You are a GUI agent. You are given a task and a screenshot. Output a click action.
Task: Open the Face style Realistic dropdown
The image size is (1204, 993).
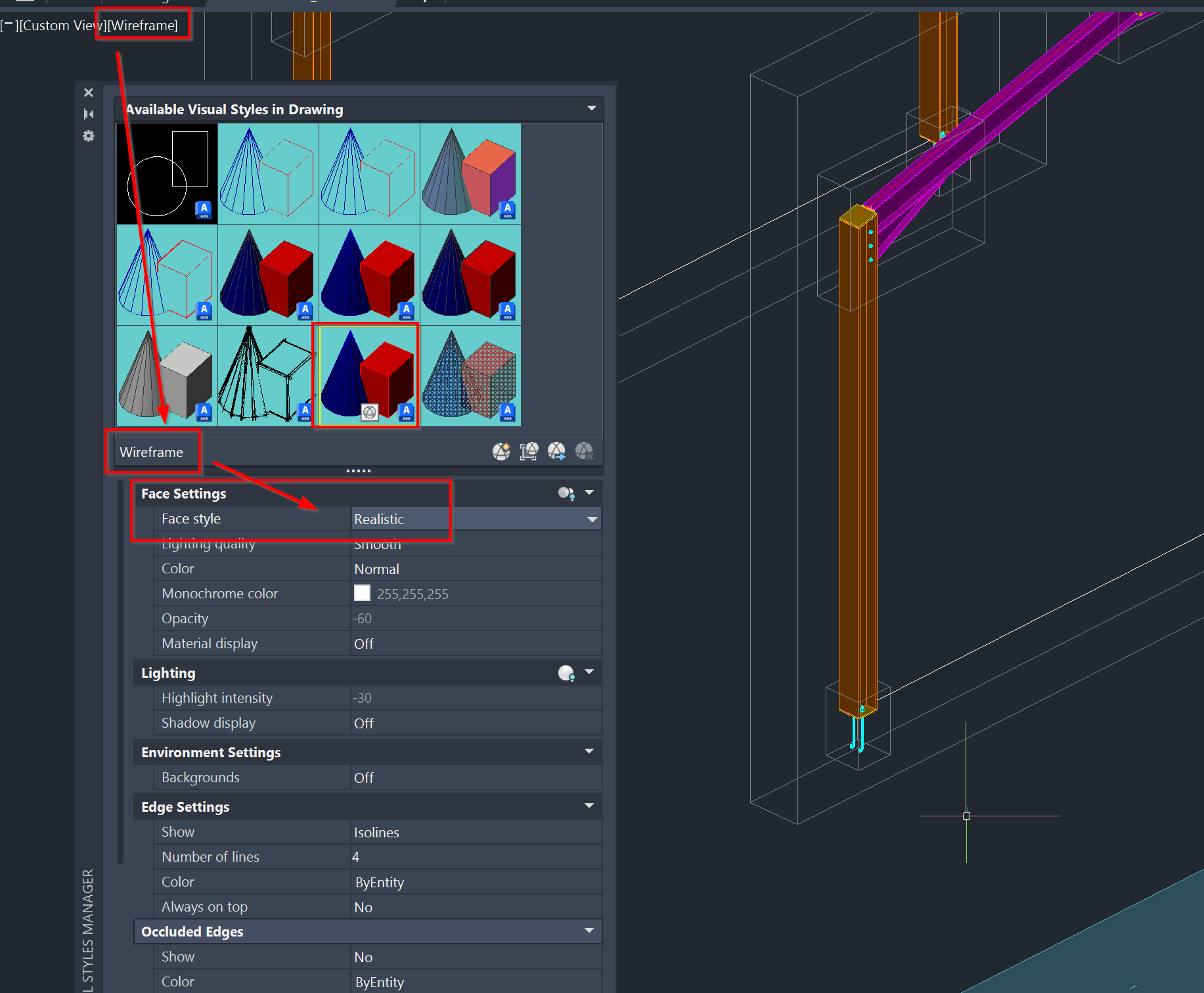(x=589, y=518)
